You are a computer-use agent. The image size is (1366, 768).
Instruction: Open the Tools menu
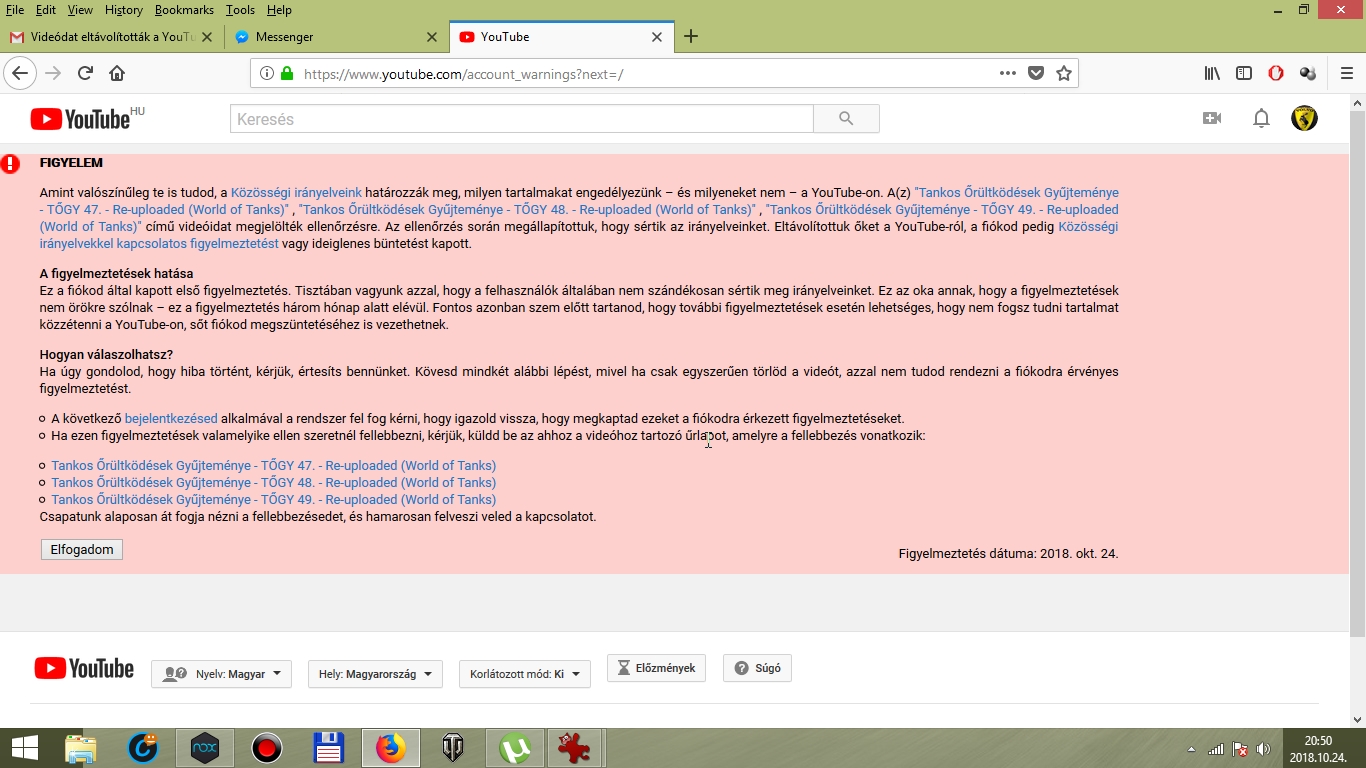240,10
